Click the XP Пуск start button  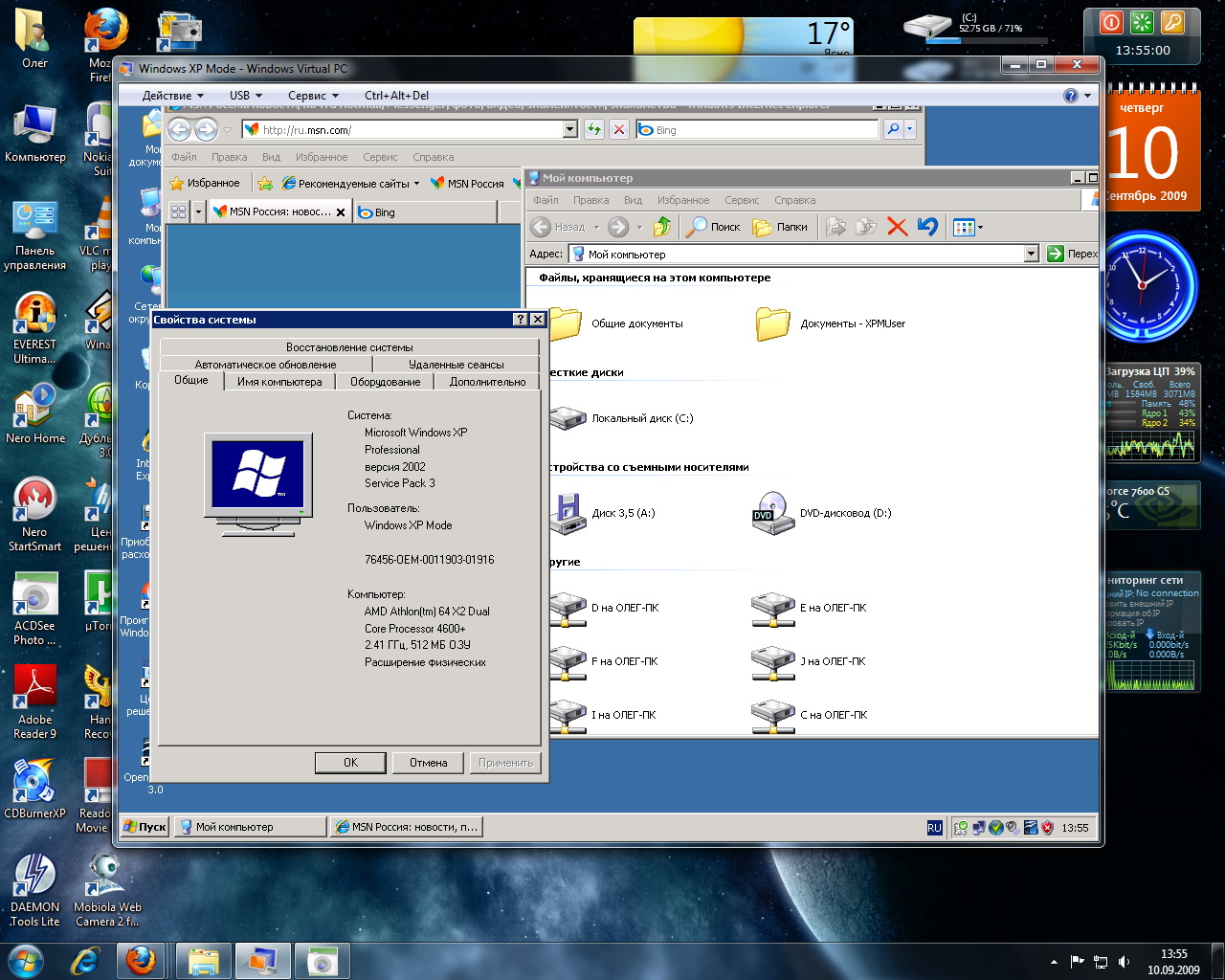click(x=145, y=827)
